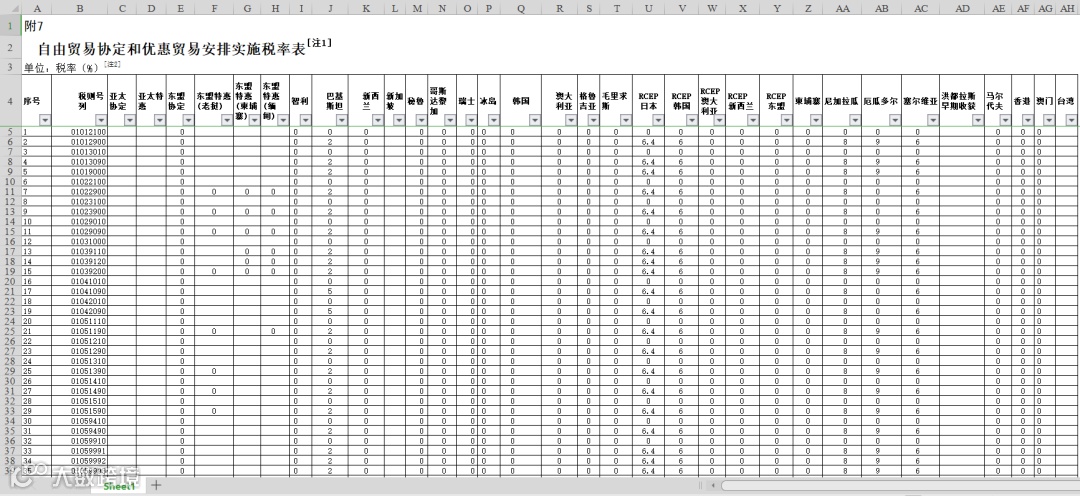Select column J header
Viewport: 1080px width, 496px height.
(x=331, y=8)
